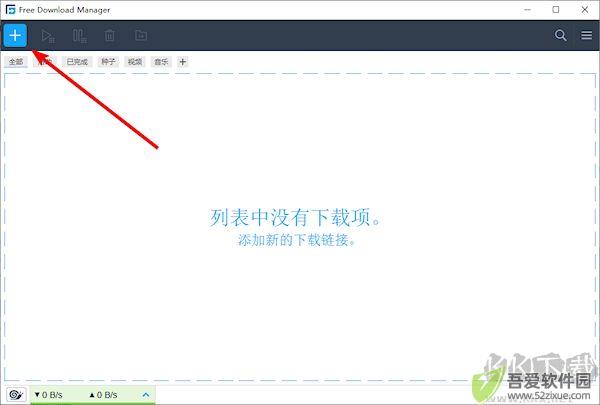Click the blue plus add download button
The height and width of the screenshot is (405, 600).
tap(15, 36)
